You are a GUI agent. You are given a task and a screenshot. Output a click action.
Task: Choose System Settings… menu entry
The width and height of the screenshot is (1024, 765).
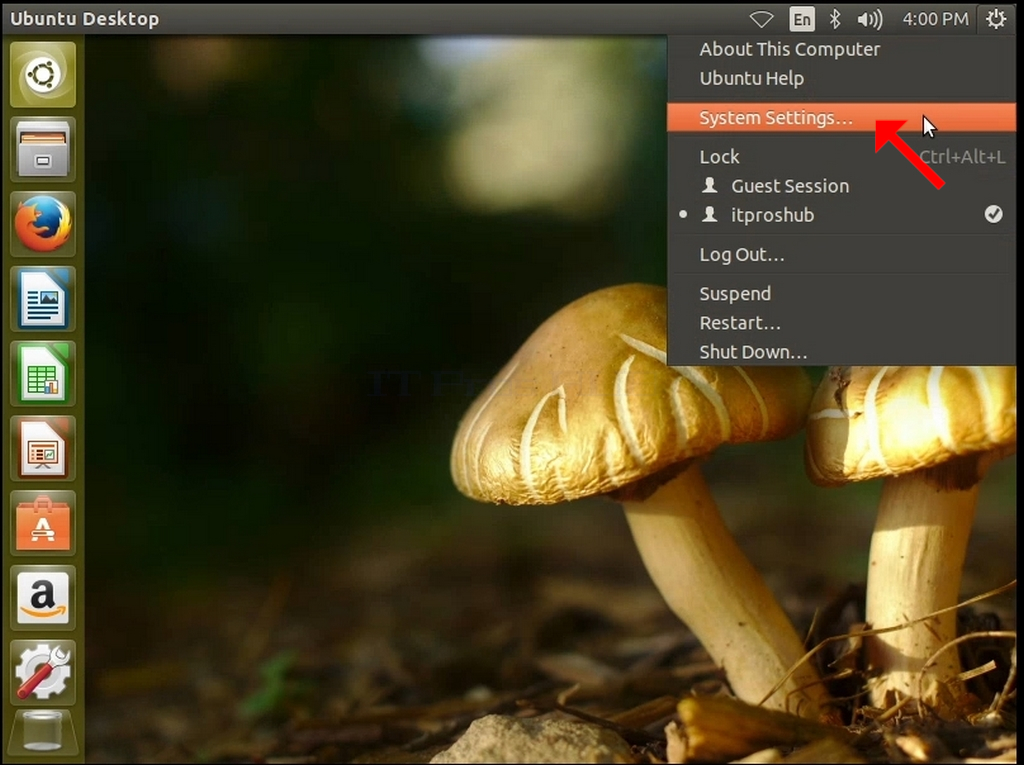pyautogui.click(x=841, y=118)
